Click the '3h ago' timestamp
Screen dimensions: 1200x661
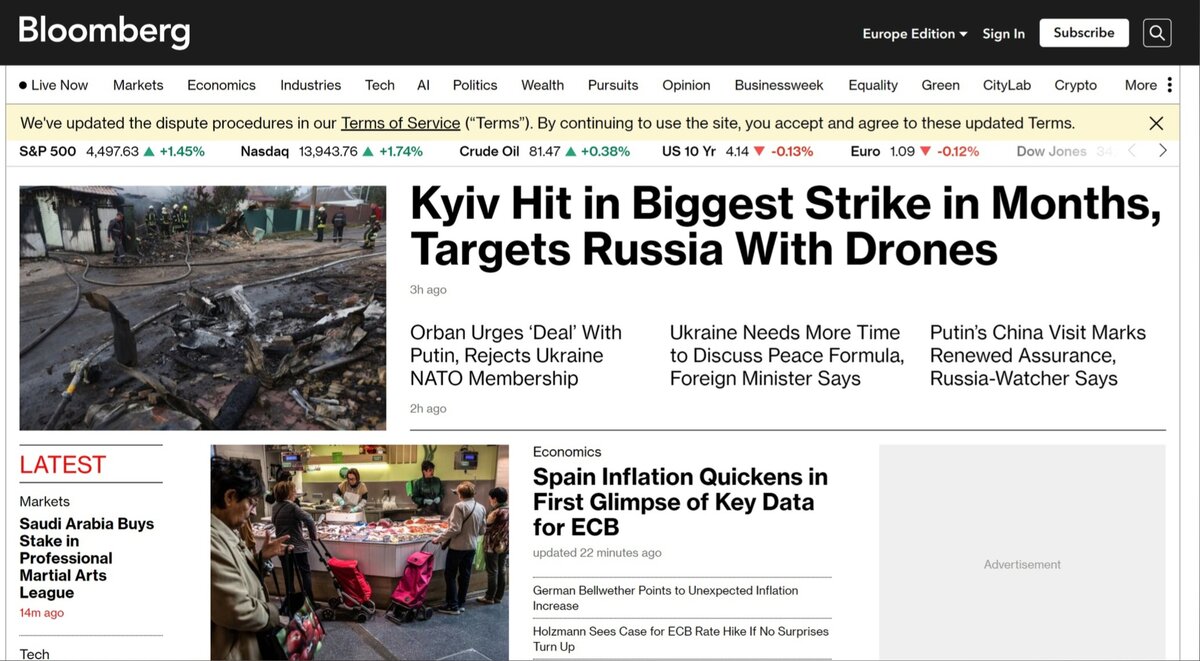click(x=428, y=290)
